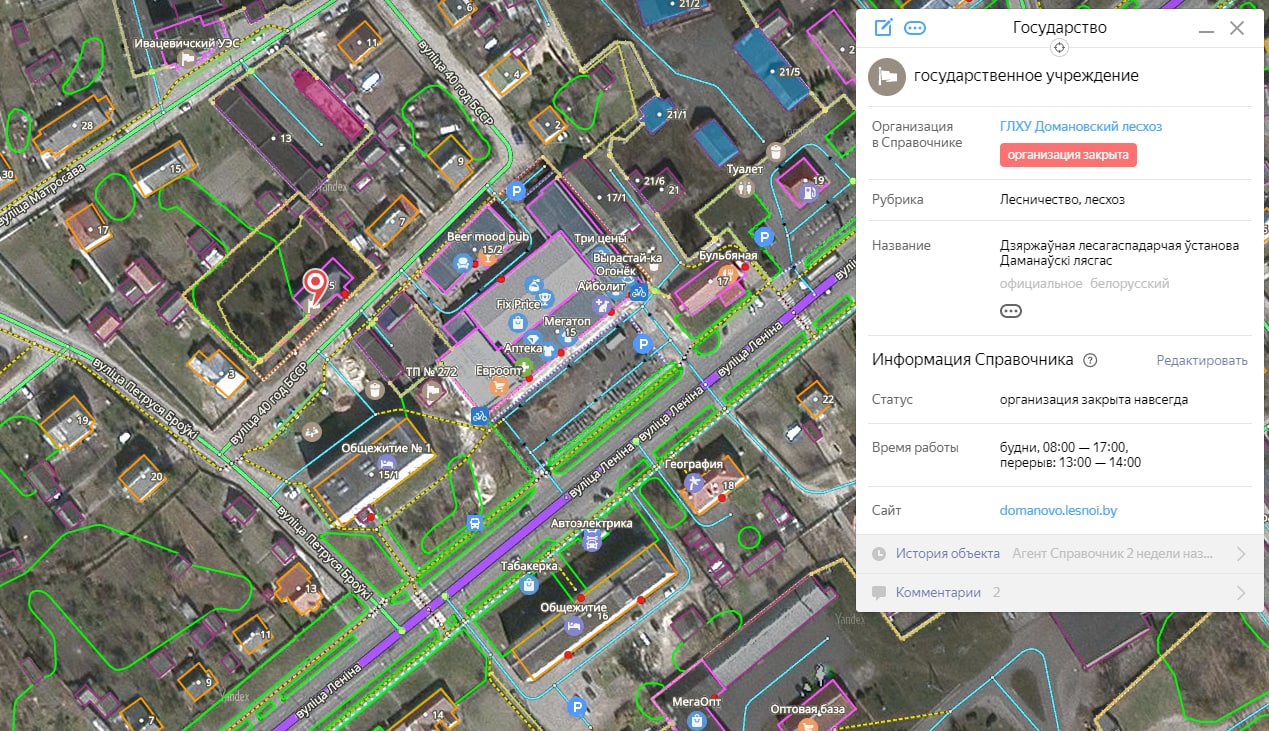The height and width of the screenshot is (731, 1269).
Task: Select Общежитие № 1 bed icon
Action: click(x=385, y=465)
